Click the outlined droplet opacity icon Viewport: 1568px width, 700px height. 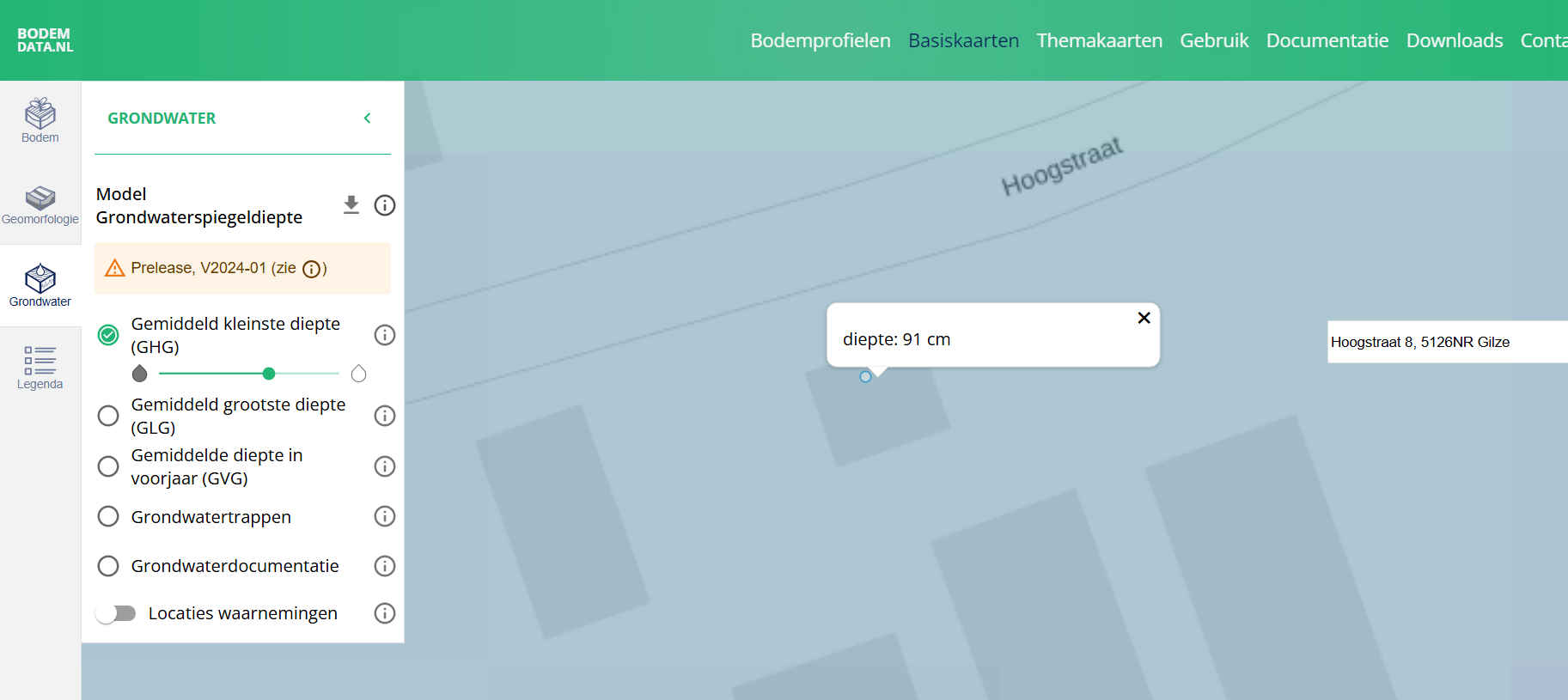pyautogui.click(x=359, y=374)
